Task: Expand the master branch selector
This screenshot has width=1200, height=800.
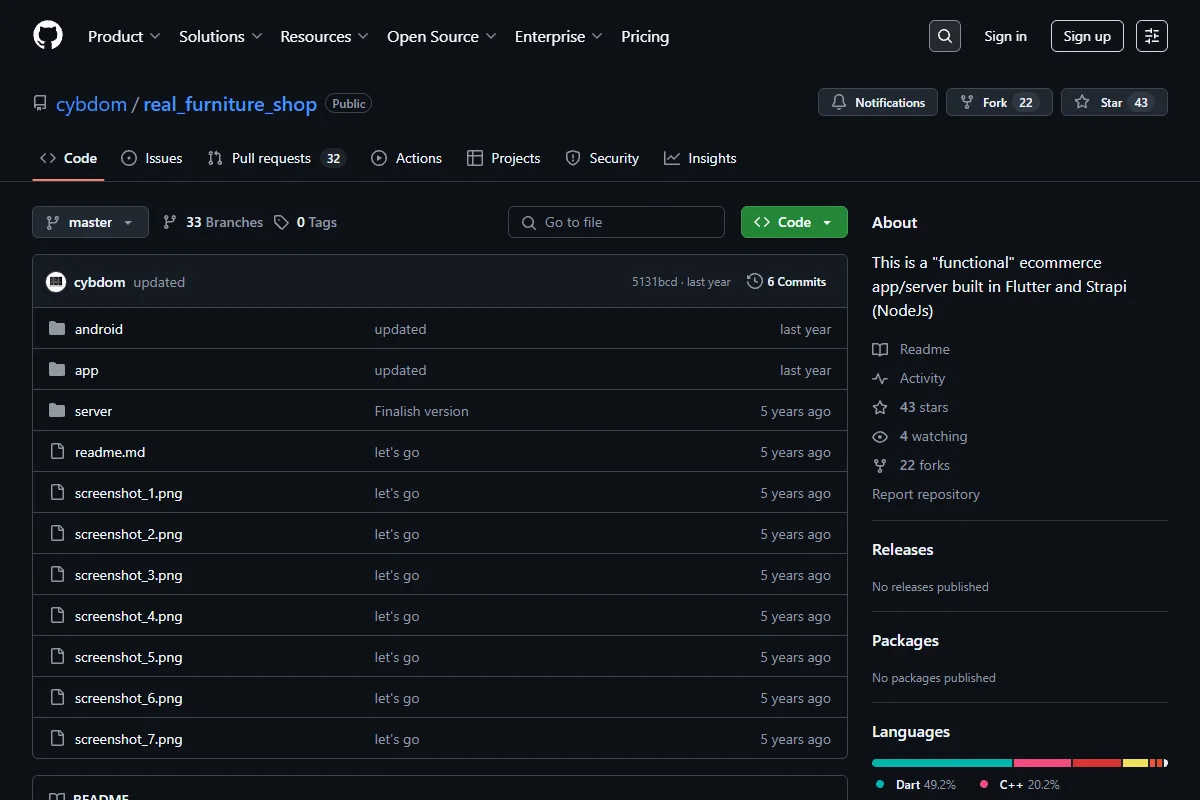Action: [x=90, y=222]
